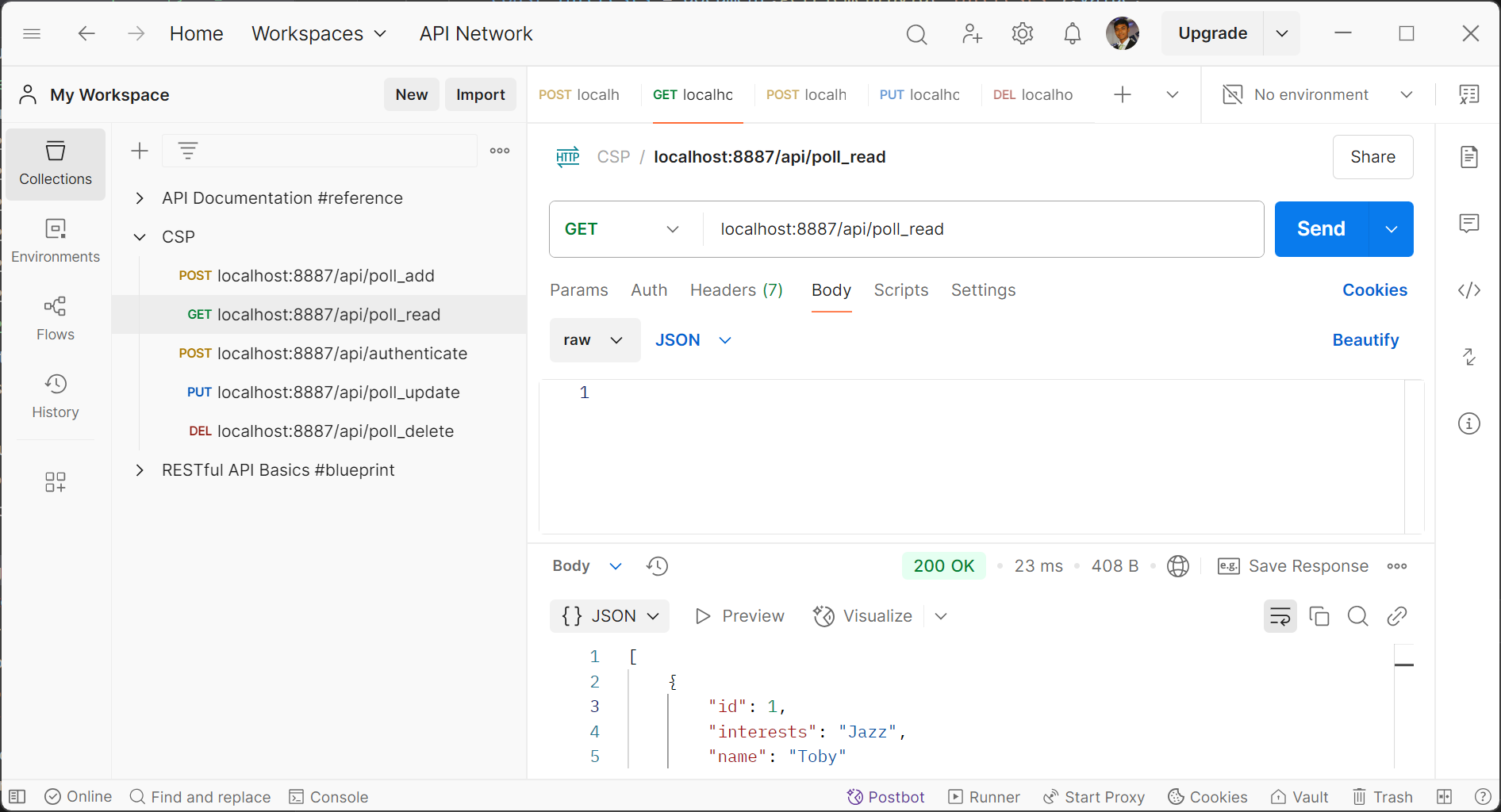
Task: Toggle the two-pane layout in status bar
Action: pos(1444,797)
